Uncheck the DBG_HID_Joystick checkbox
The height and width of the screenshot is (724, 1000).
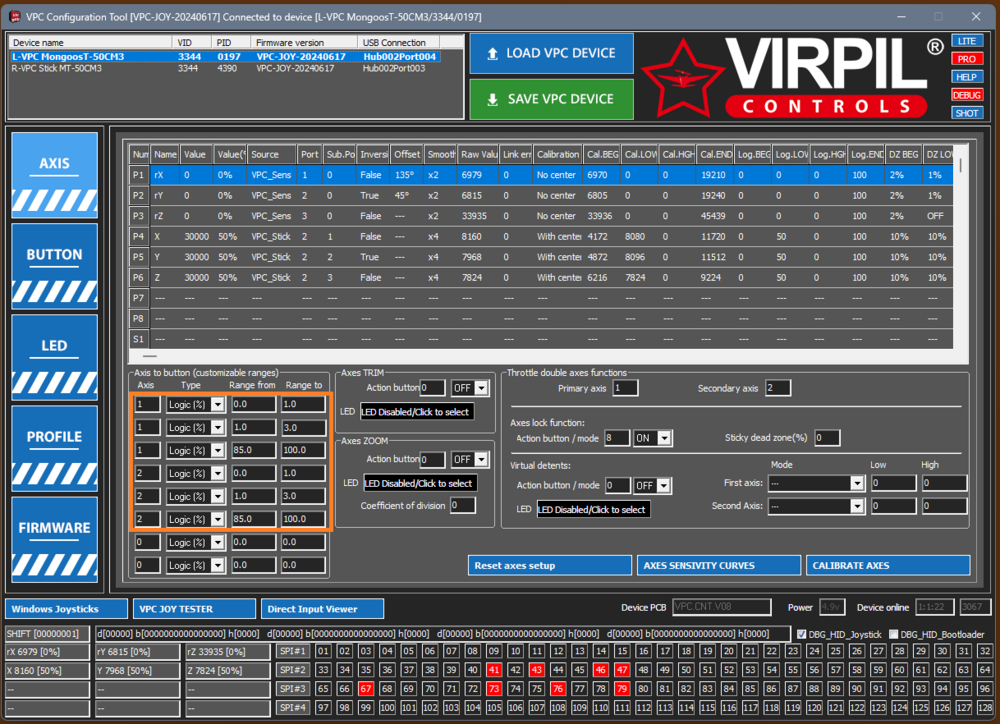click(x=803, y=634)
